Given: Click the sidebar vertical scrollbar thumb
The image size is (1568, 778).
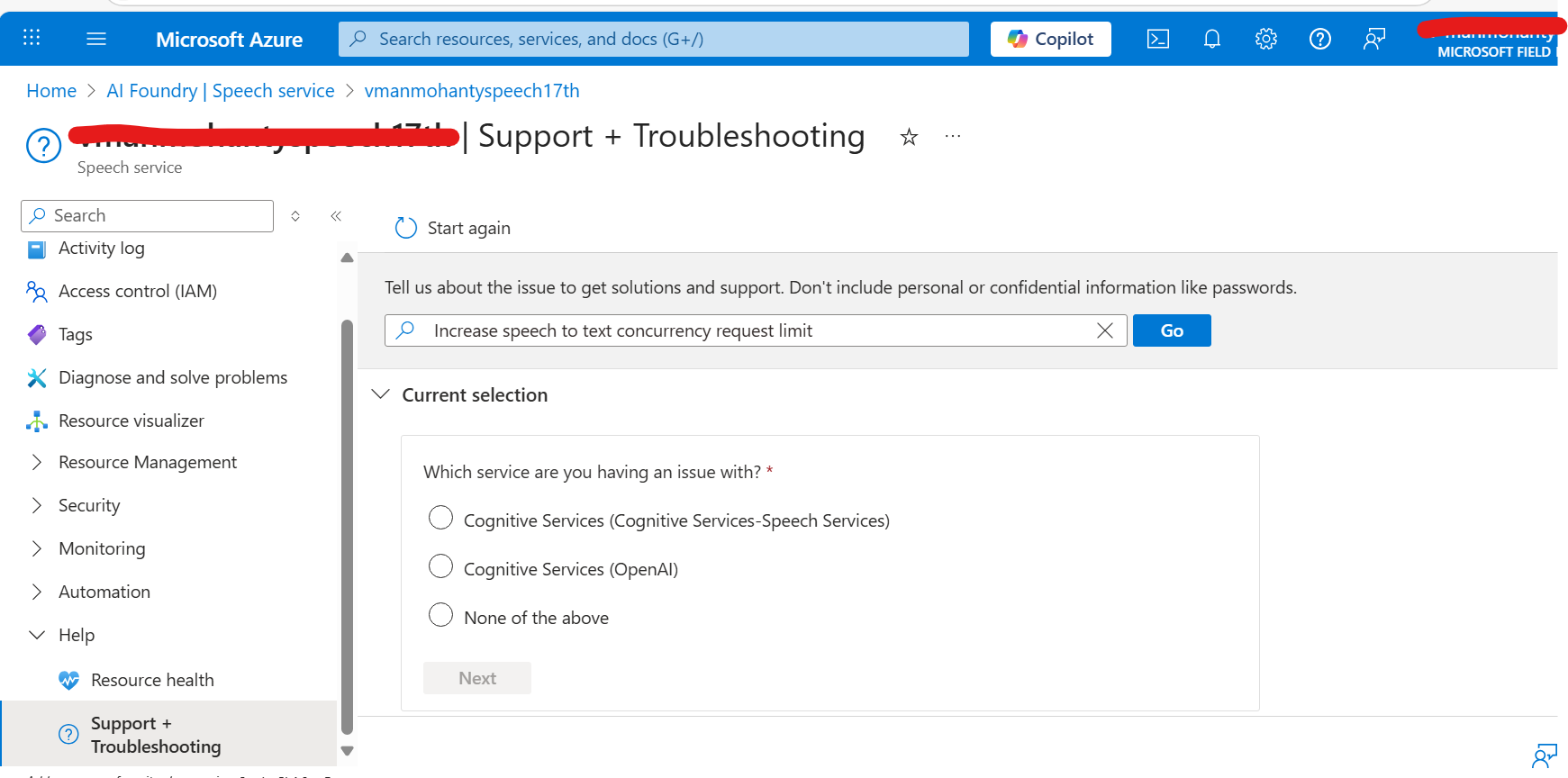Looking at the screenshot, I should coord(348,528).
